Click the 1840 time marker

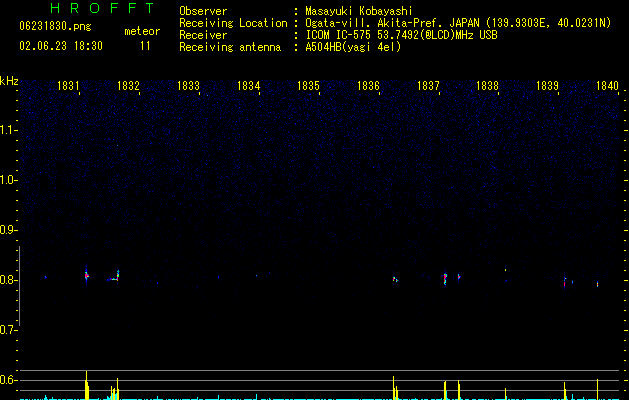[607, 86]
